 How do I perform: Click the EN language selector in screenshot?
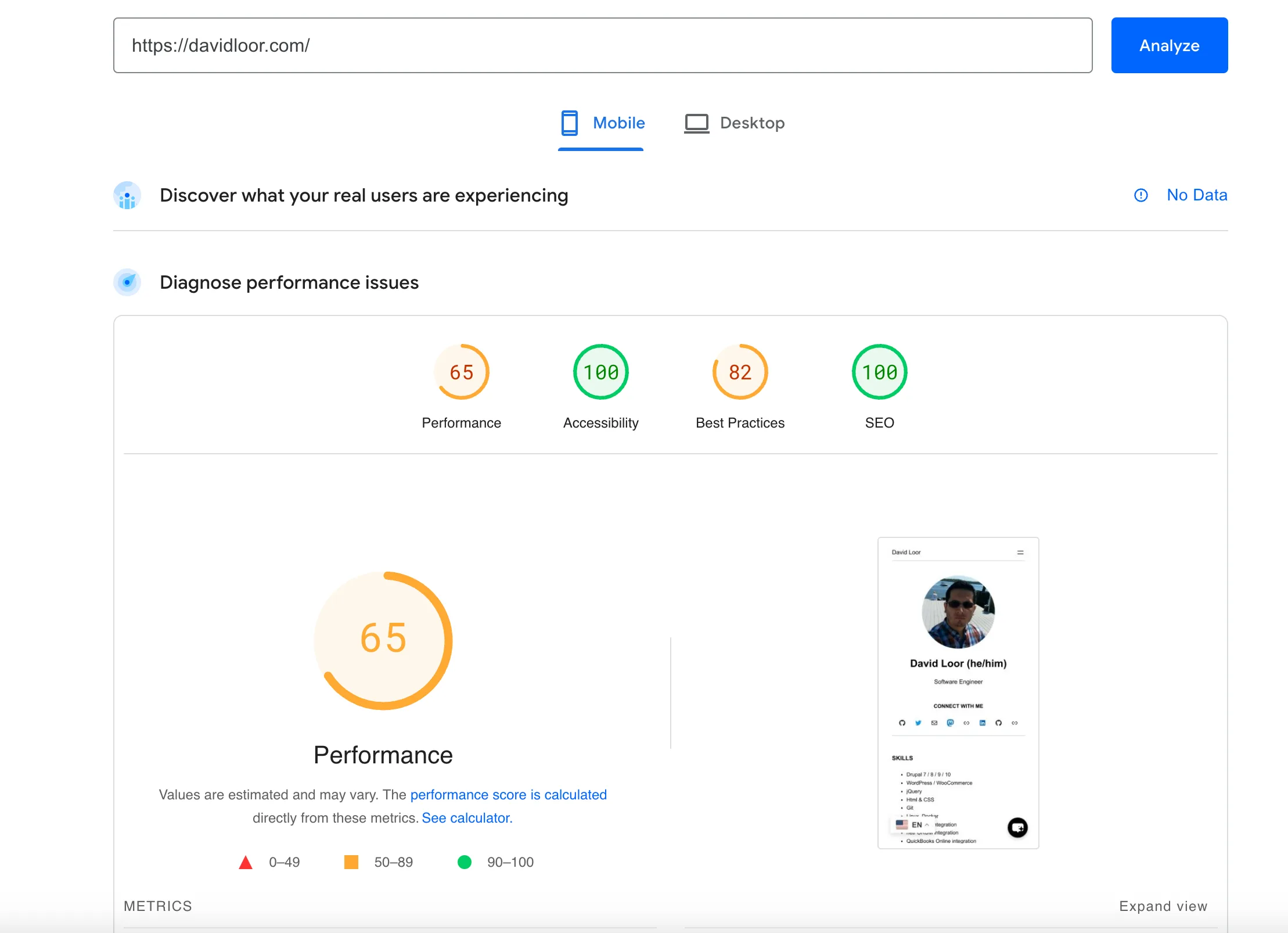[912, 825]
